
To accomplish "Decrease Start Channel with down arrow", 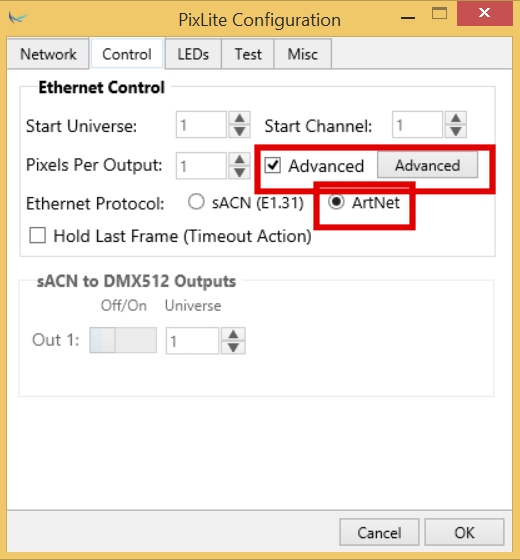I will (456, 131).
